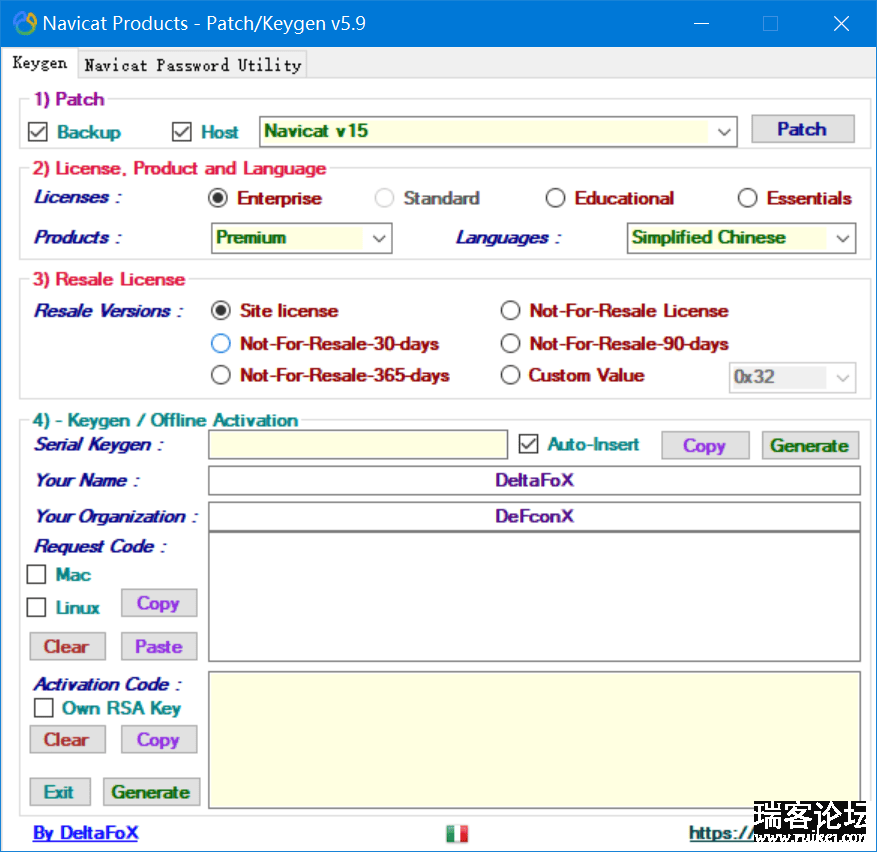The image size is (877, 852).
Task: Copy the serial key
Action: (705, 445)
